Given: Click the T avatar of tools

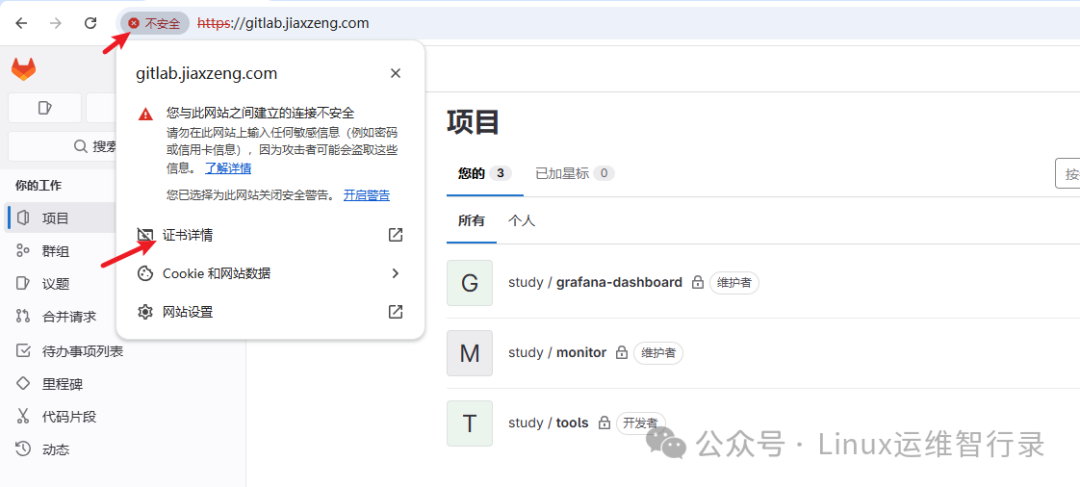Looking at the screenshot, I should coord(470,423).
